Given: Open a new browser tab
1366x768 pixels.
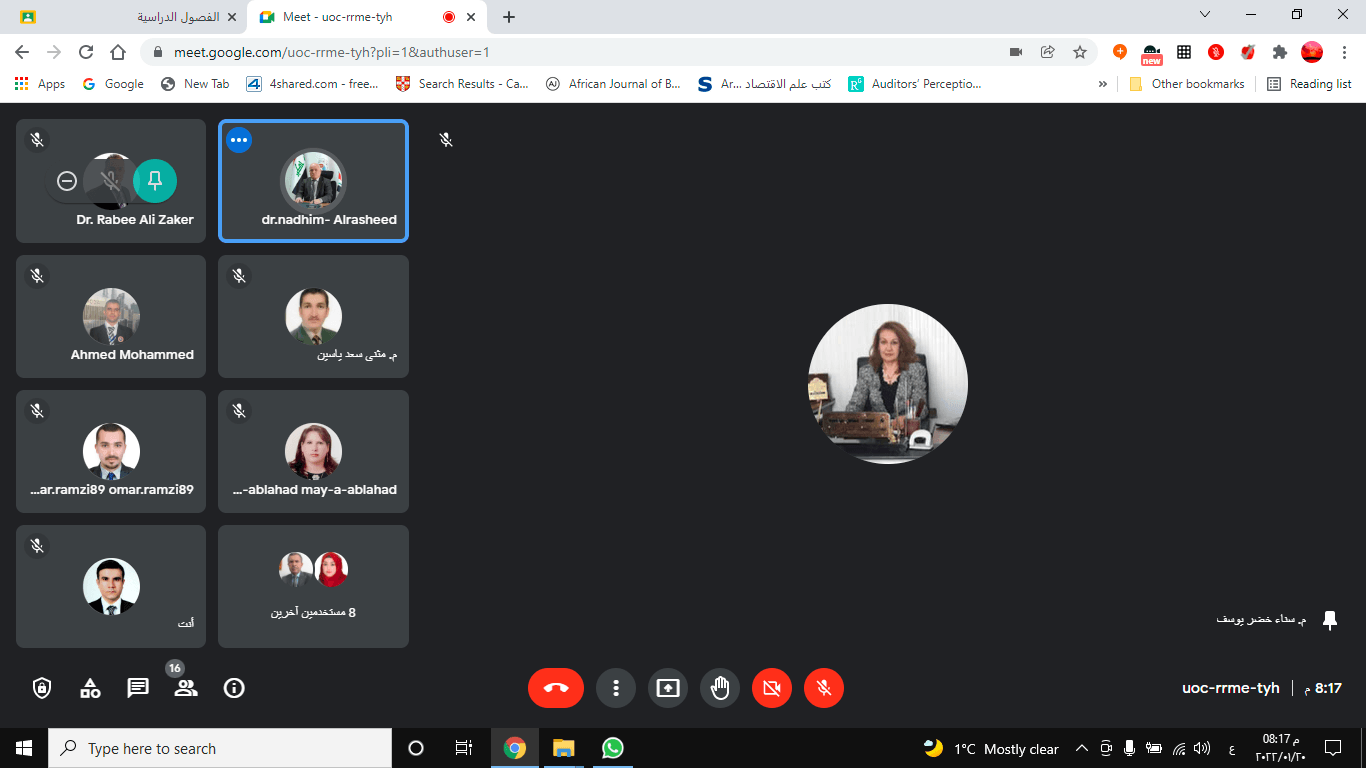Looking at the screenshot, I should click(x=509, y=17).
